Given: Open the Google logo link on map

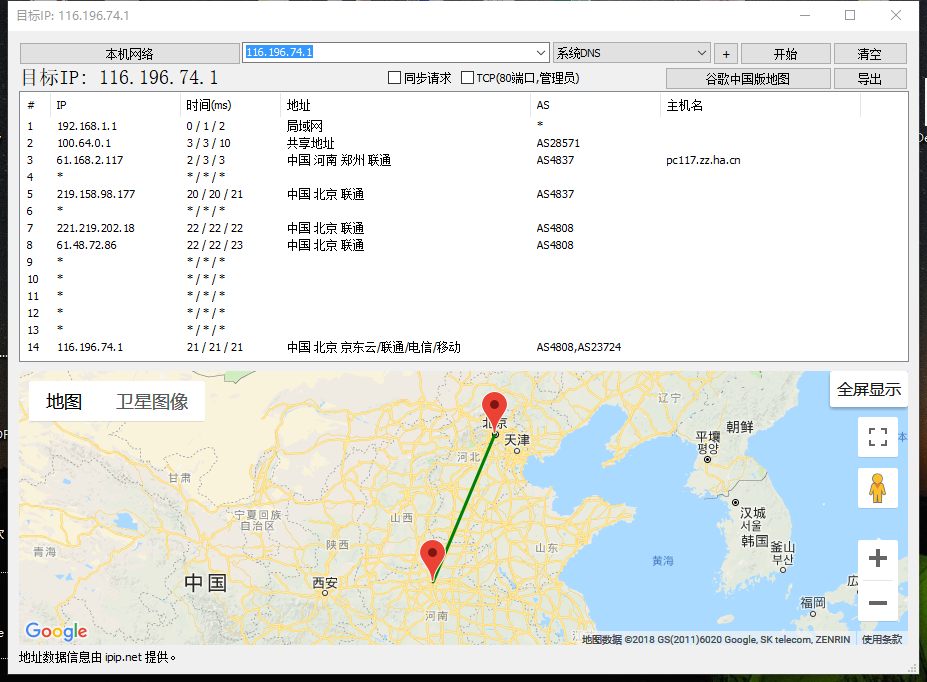Looking at the screenshot, I should (x=56, y=631).
